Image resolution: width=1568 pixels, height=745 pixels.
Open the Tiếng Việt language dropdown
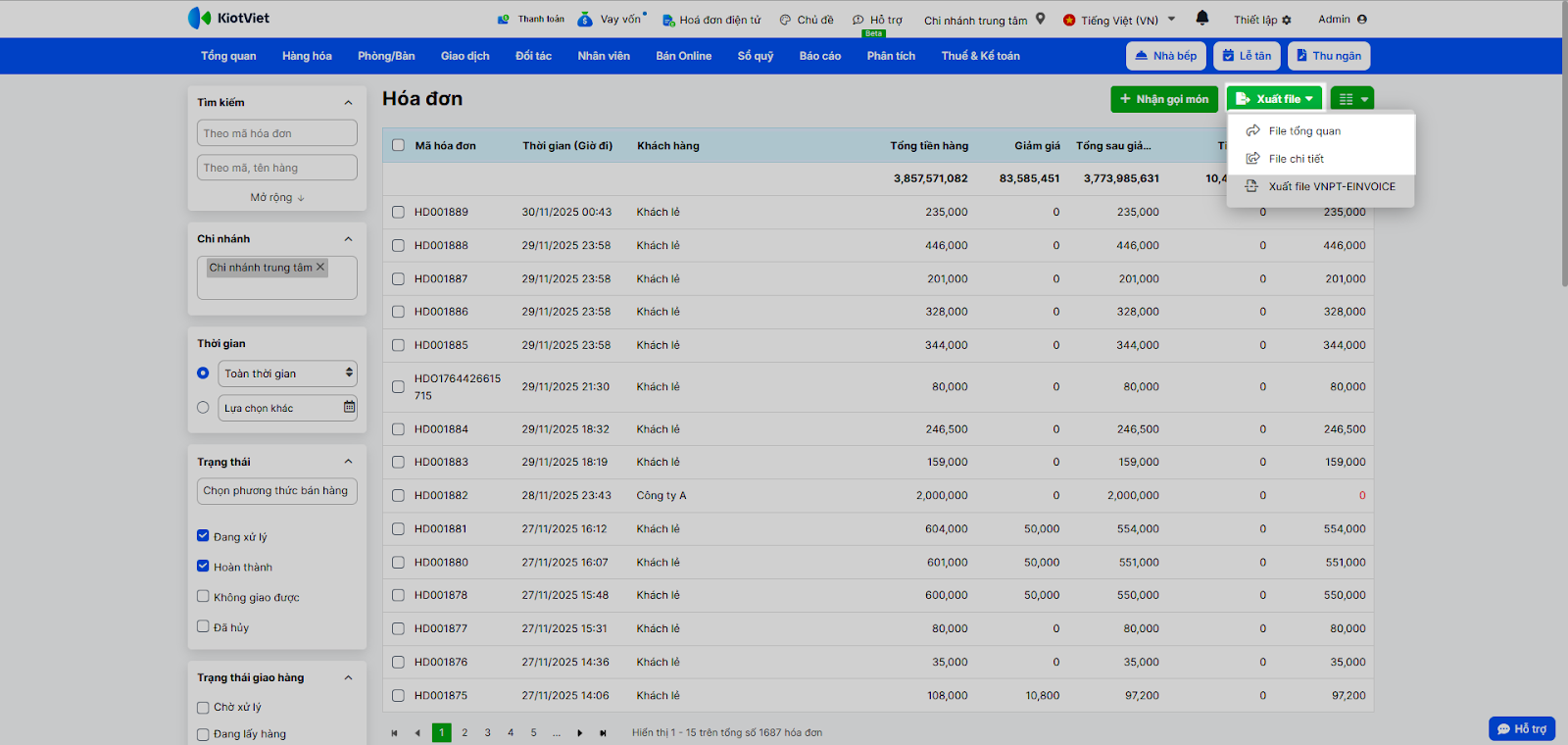[1119, 20]
